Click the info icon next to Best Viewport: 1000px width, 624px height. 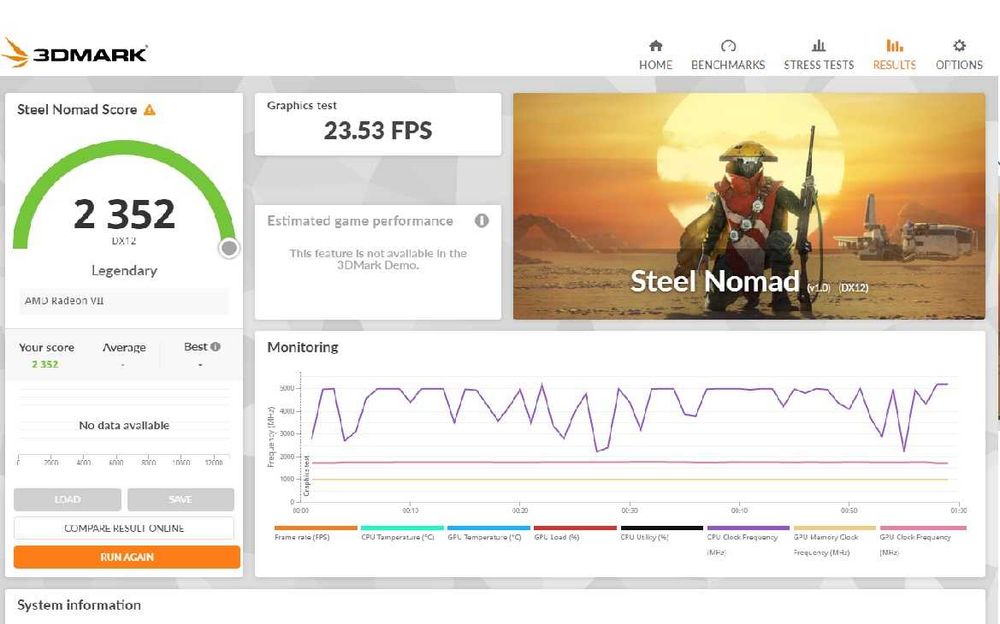pyautogui.click(x=216, y=346)
